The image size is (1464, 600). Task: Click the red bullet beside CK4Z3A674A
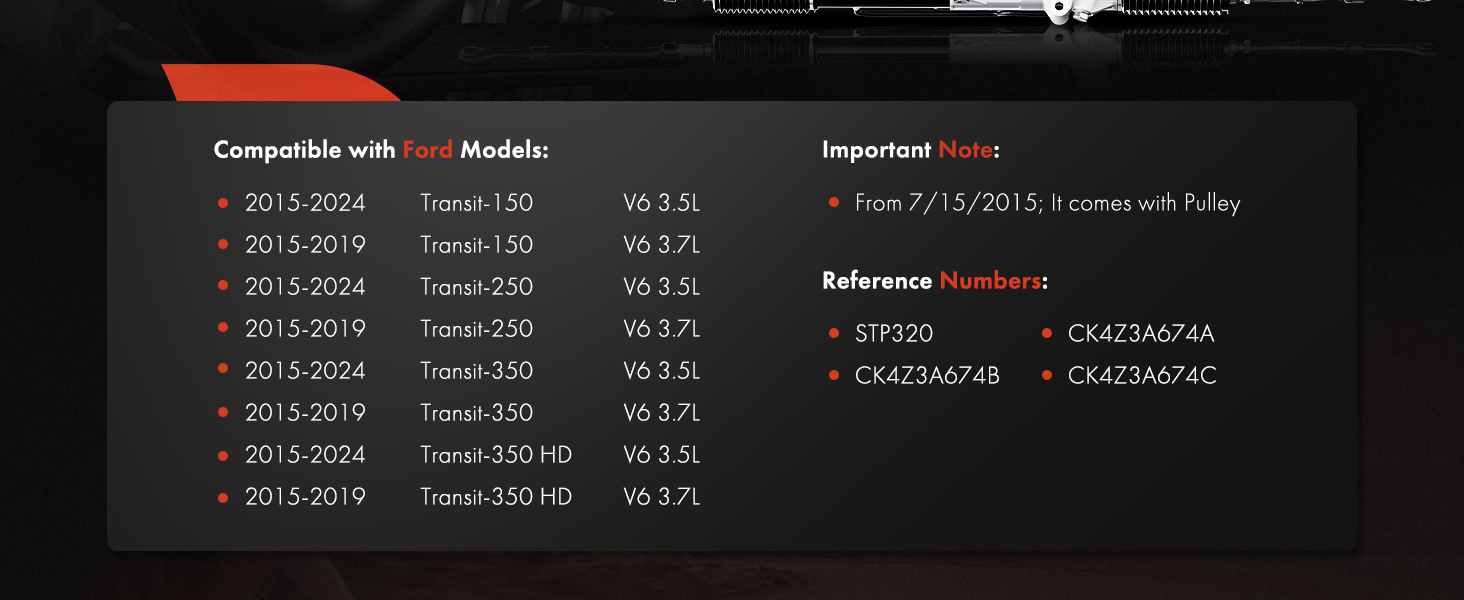tap(1047, 334)
